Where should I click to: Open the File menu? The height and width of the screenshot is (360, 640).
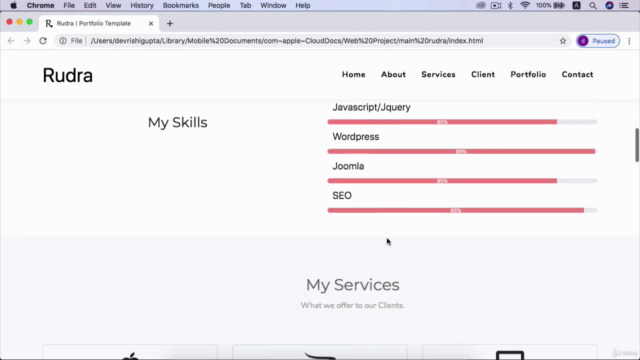[x=69, y=5]
